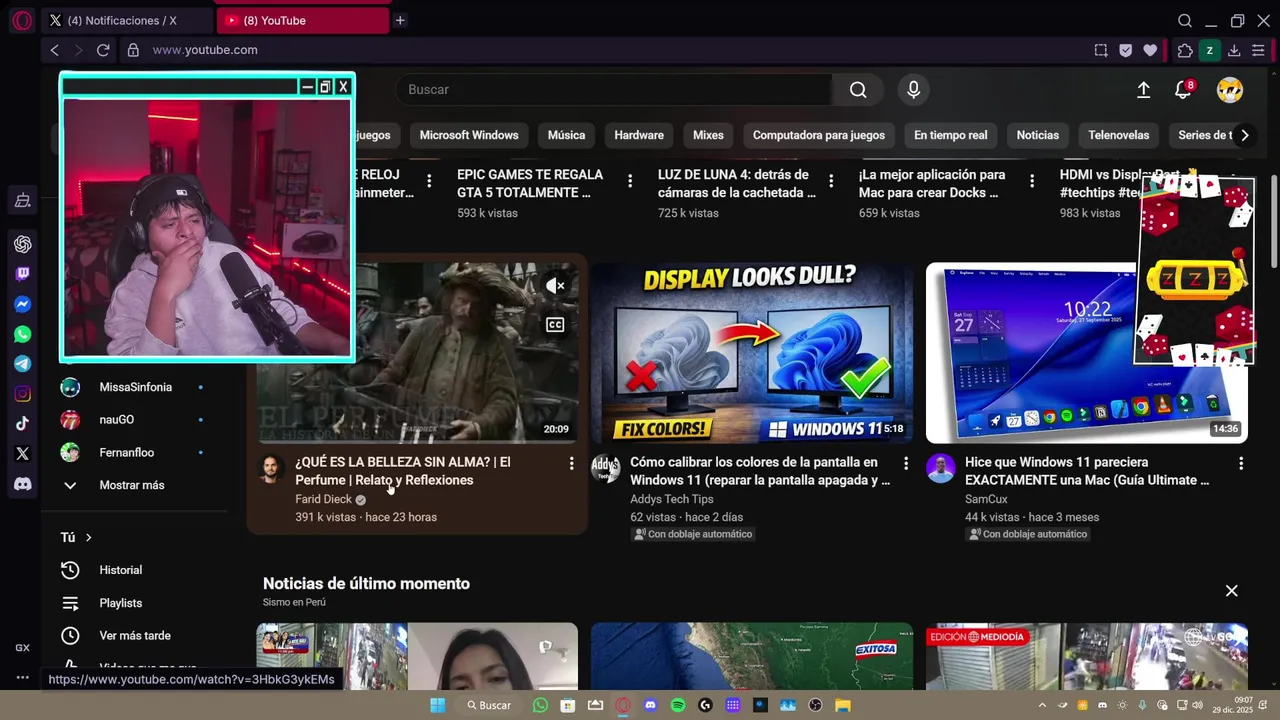The width and height of the screenshot is (1280, 720).
Task: Select the Microsoft Windows chip
Action: [469, 135]
